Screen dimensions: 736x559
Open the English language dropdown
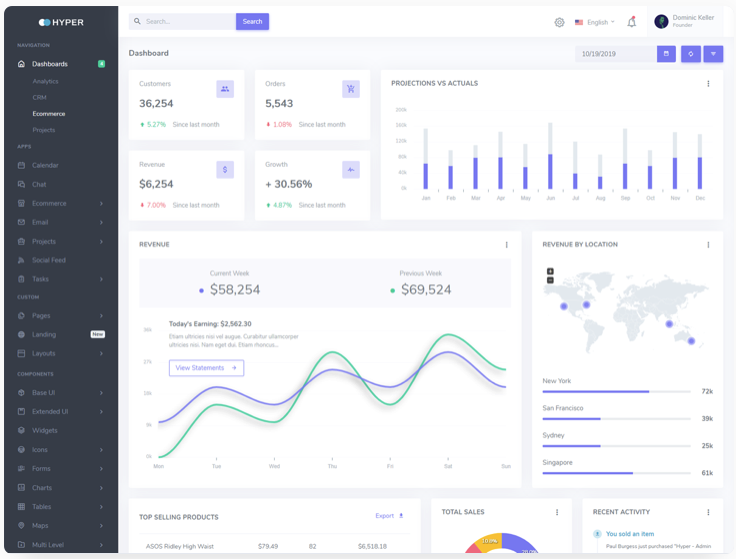click(x=595, y=22)
